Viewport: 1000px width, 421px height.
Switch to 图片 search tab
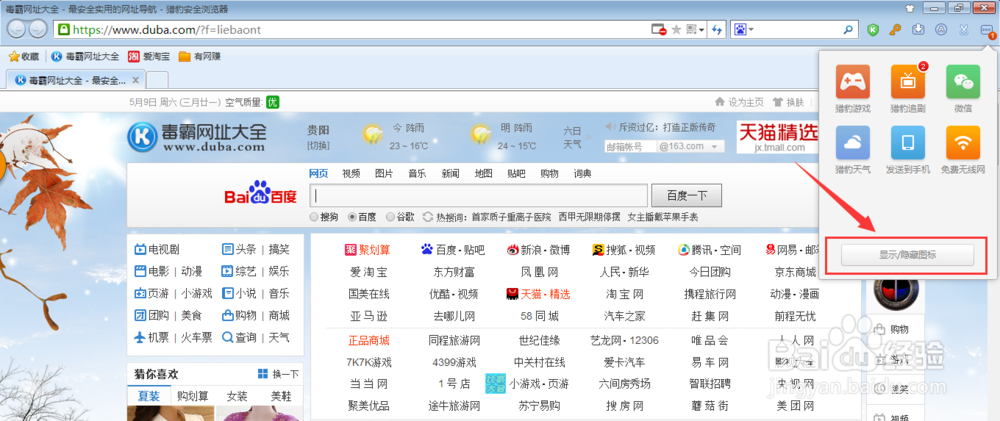coord(384,174)
